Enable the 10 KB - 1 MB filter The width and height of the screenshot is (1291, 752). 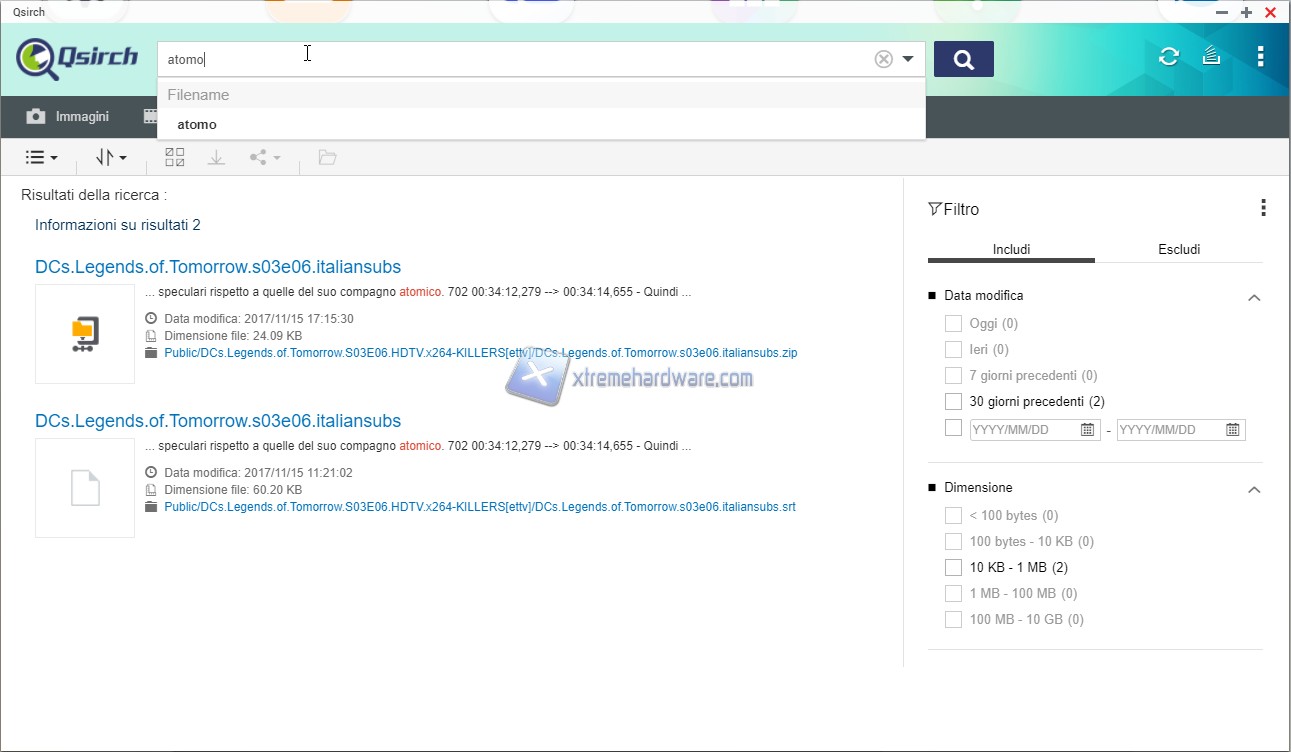(x=953, y=567)
